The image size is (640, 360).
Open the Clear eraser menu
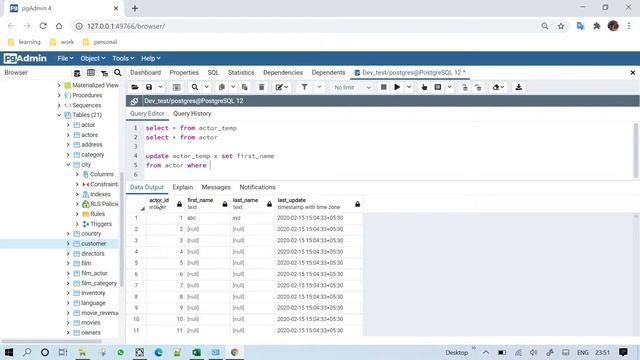(x=498, y=87)
